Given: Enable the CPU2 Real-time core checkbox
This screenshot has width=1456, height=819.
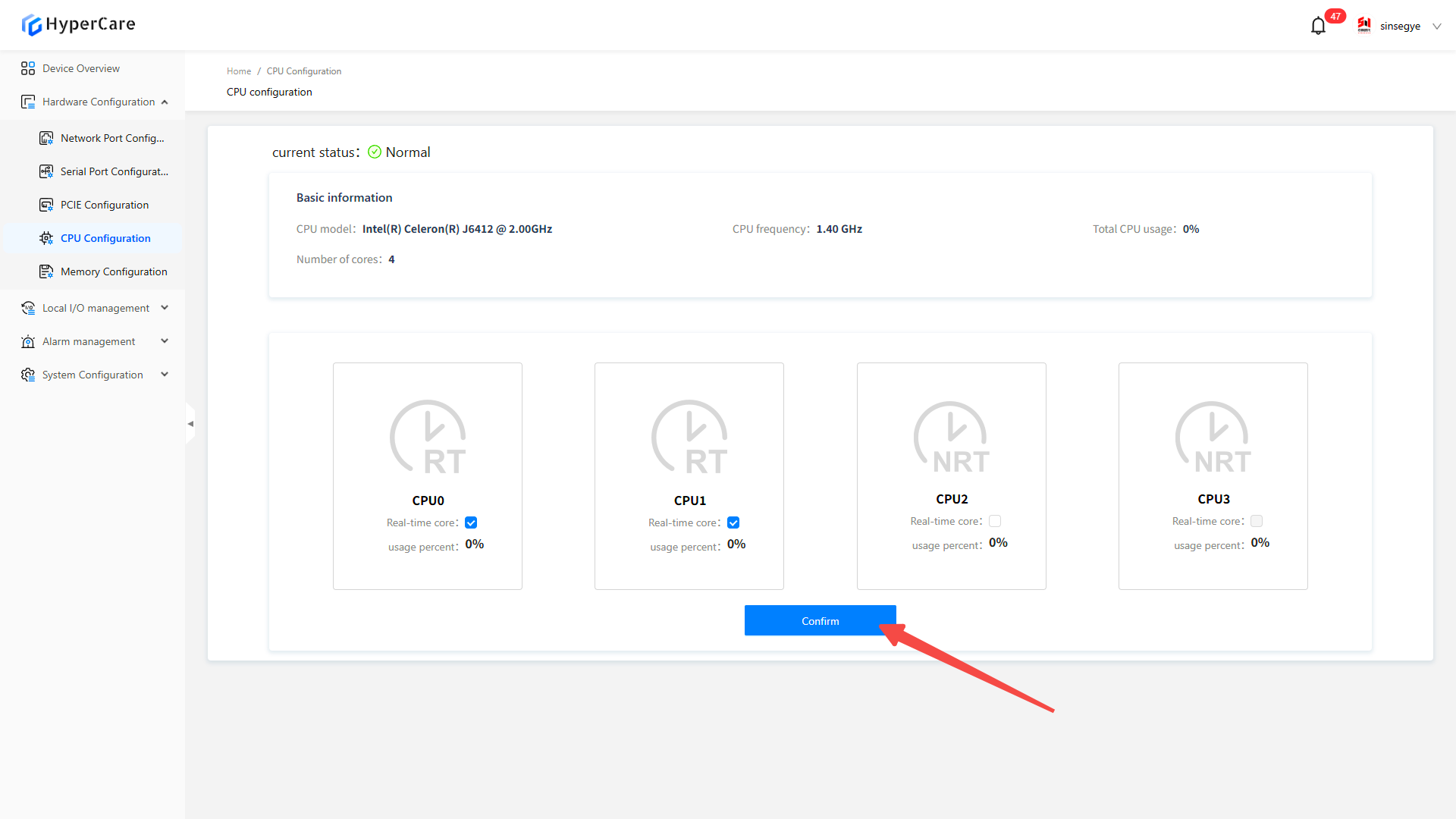Looking at the screenshot, I should [995, 521].
